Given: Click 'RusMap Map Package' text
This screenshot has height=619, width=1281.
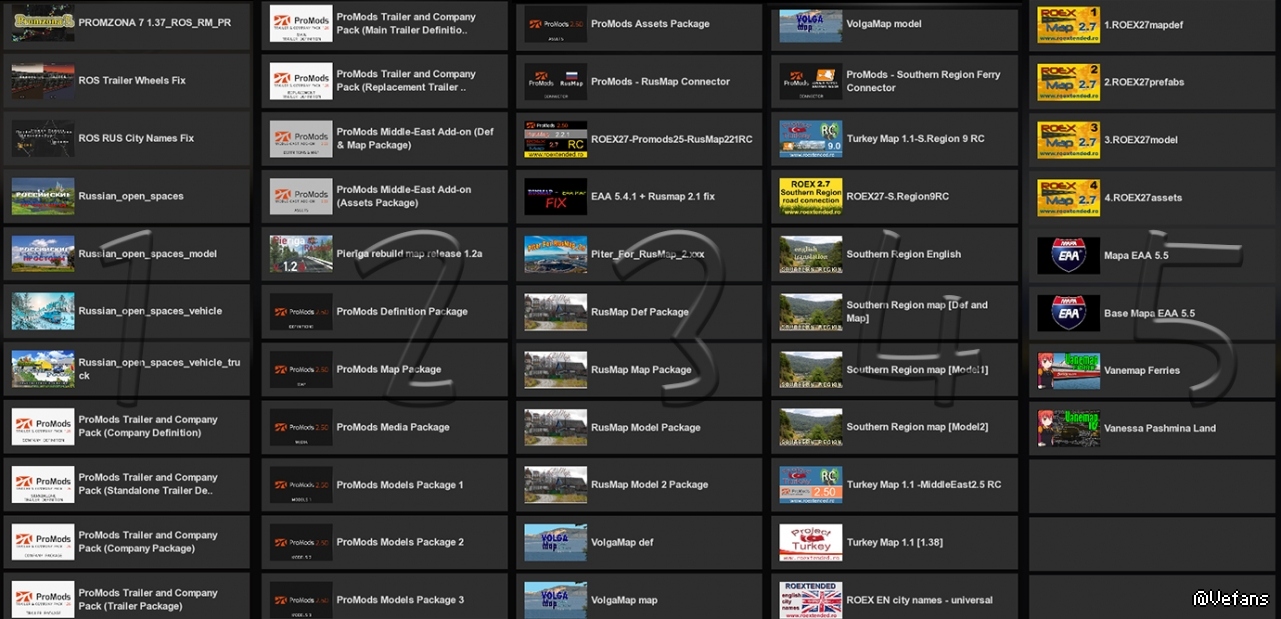Looking at the screenshot, I should (641, 369).
